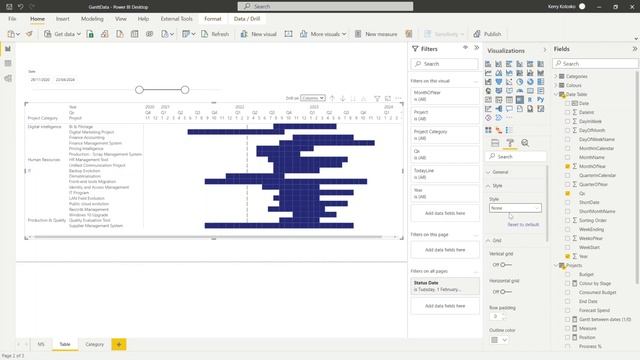Switch to the View ribbon tab
The width and height of the screenshot is (640, 360).
[x=121, y=19]
